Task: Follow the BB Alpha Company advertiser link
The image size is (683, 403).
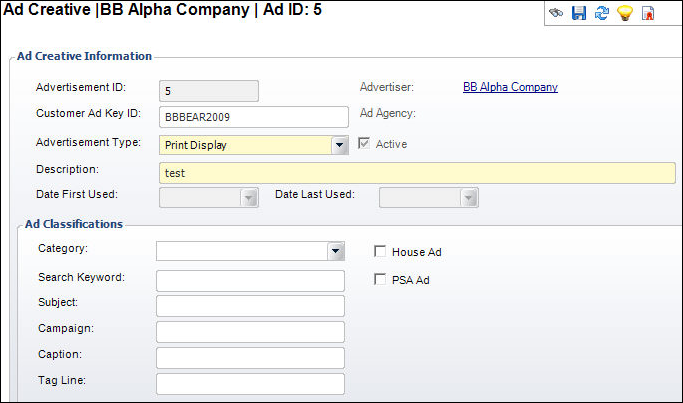Action: [x=510, y=87]
